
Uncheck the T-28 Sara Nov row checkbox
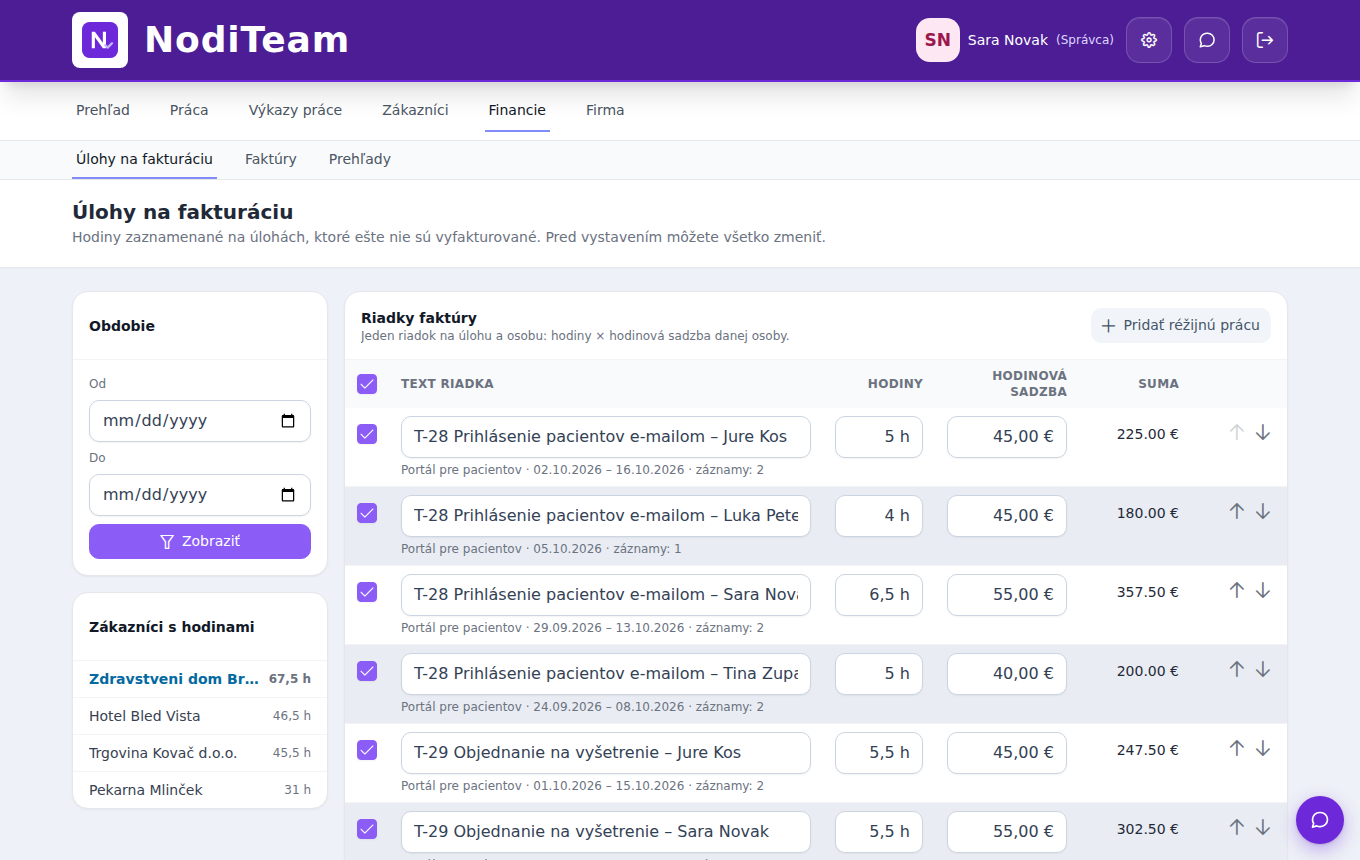pyautogui.click(x=367, y=592)
